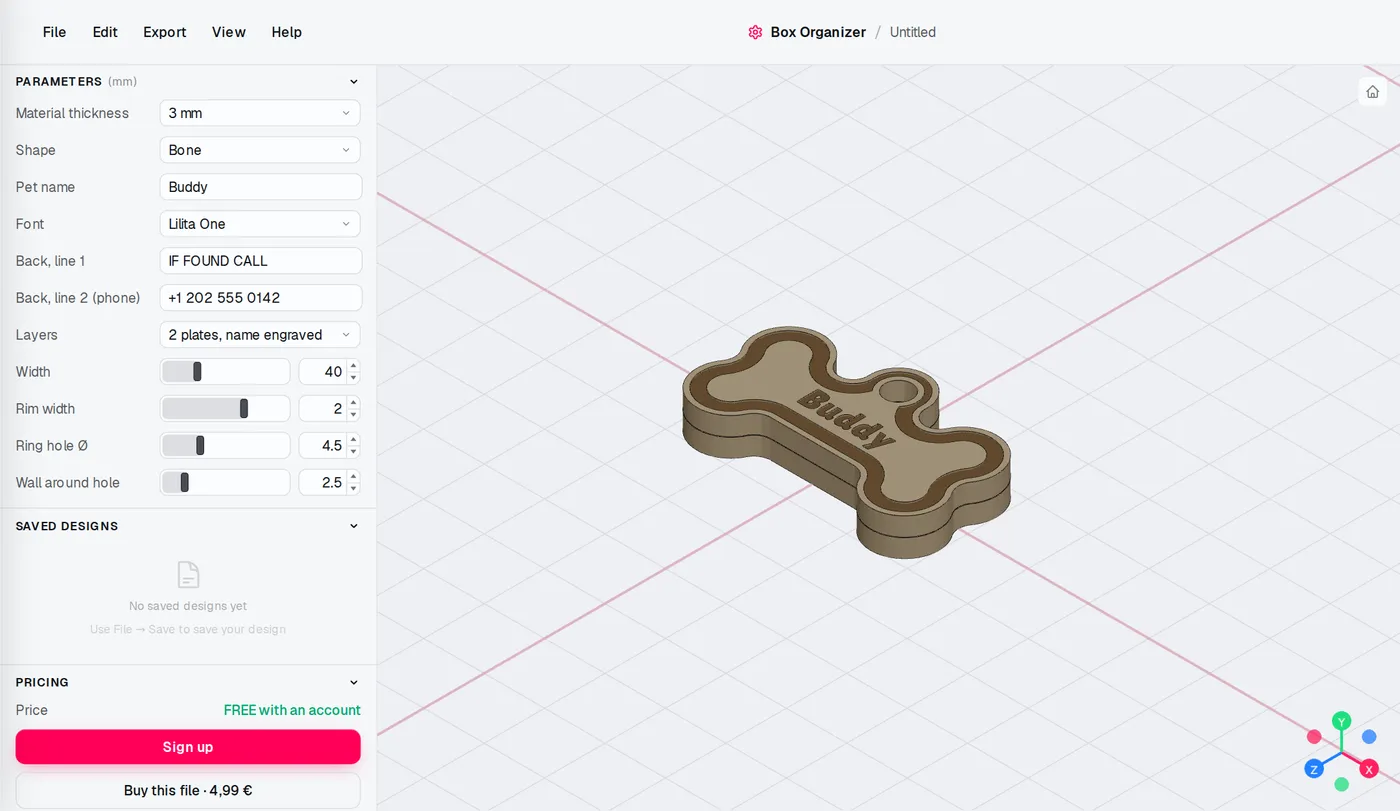The height and width of the screenshot is (811, 1400).
Task: Collapse the Parameters section
Action: (353, 82)
